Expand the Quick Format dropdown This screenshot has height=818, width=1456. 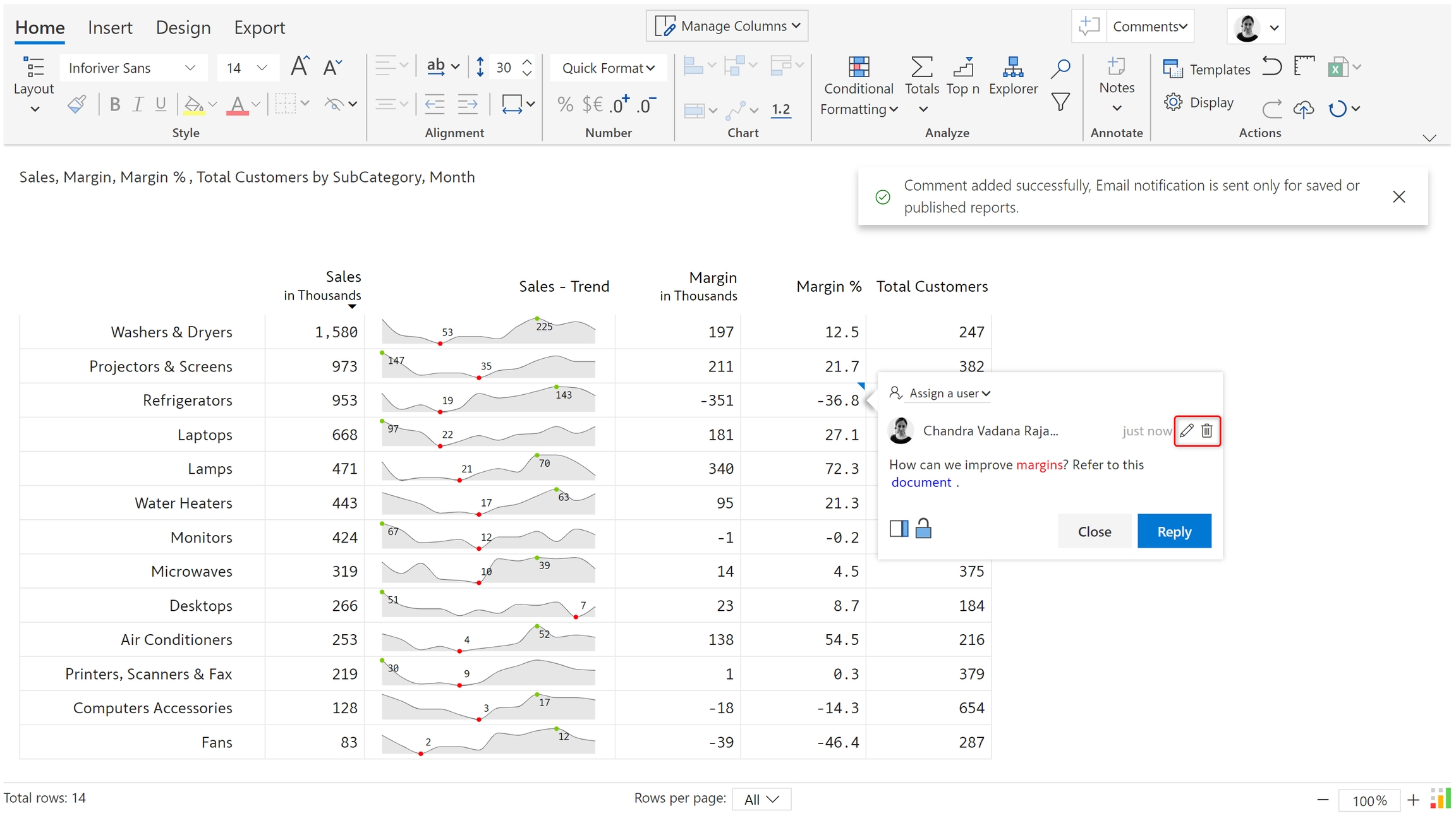coord(608,68)
